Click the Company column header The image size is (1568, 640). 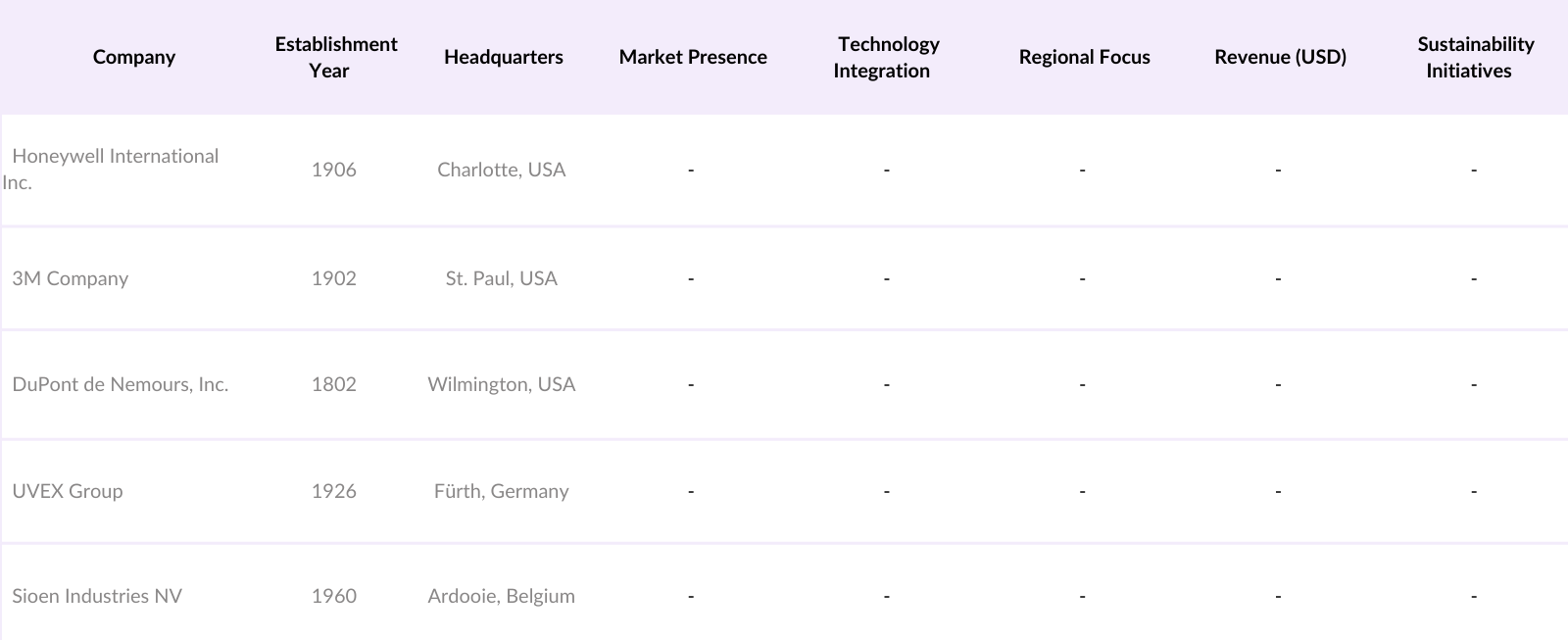pos(134,57)
